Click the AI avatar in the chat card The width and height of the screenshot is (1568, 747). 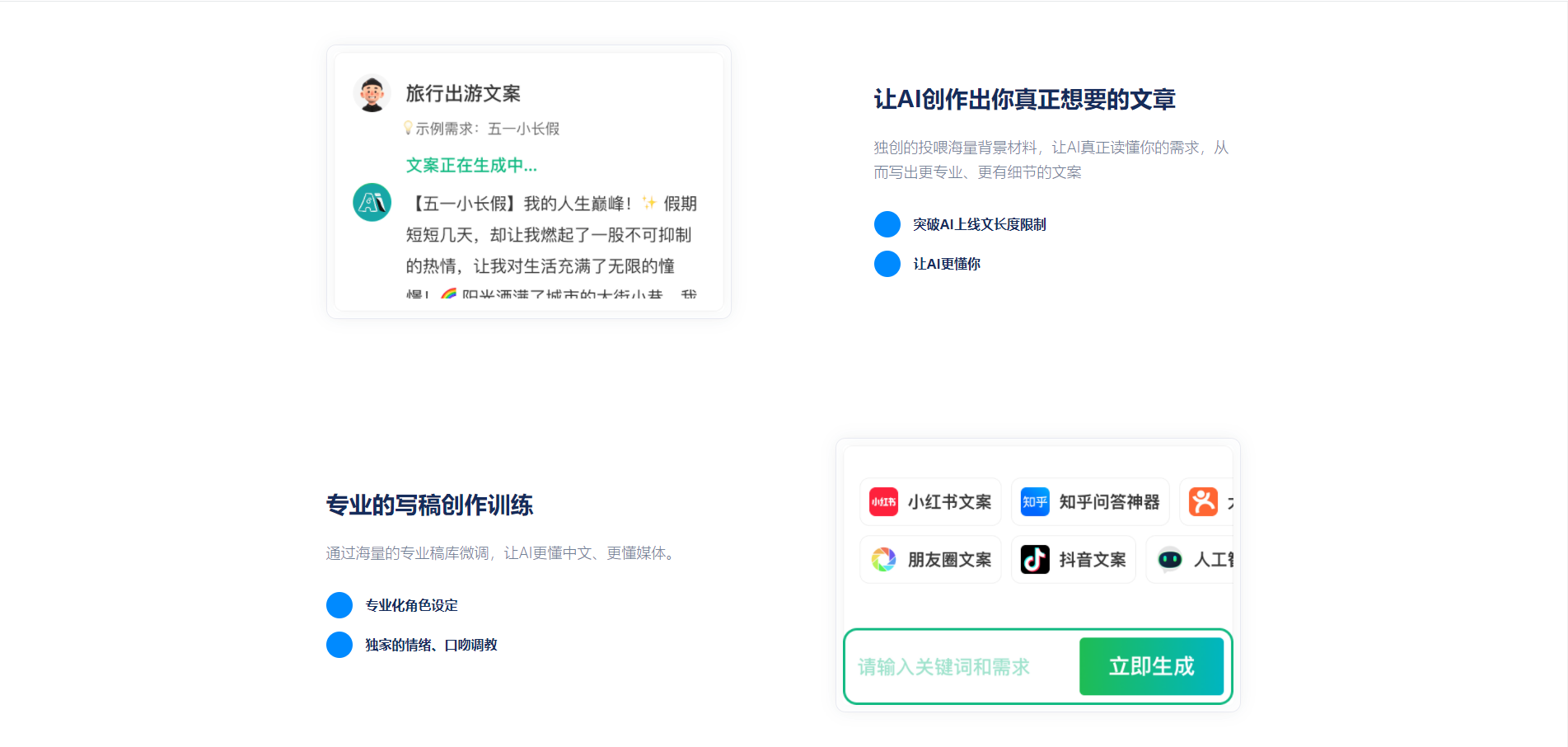pyautogui.click(x=372, y=202)
